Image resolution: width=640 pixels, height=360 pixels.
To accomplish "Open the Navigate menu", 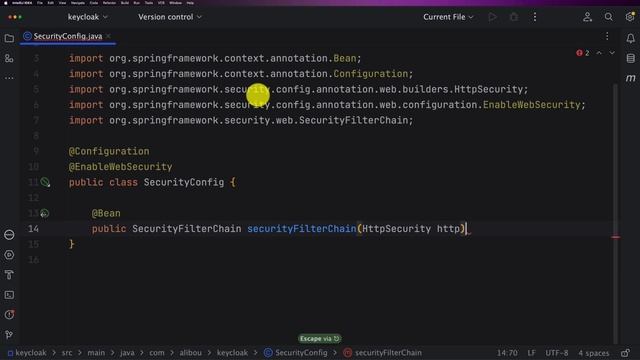I will [x=78, y=3].
